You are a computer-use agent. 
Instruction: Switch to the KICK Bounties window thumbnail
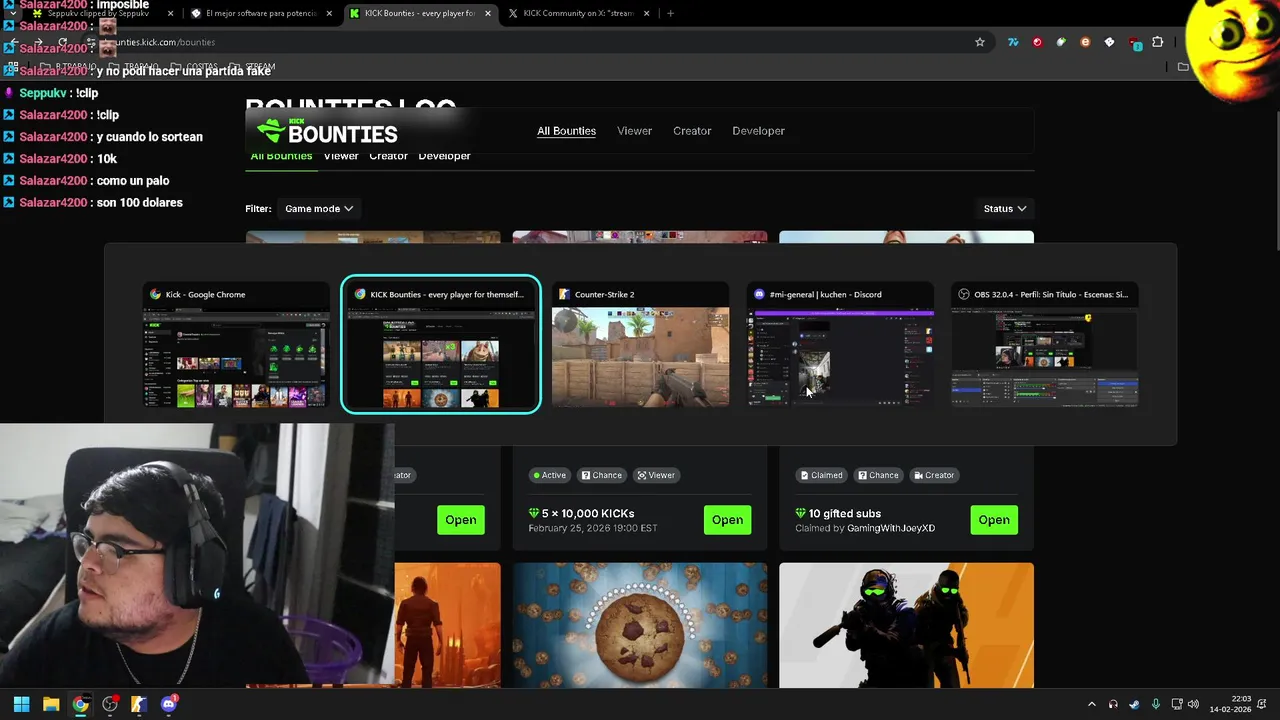(441, 345)
